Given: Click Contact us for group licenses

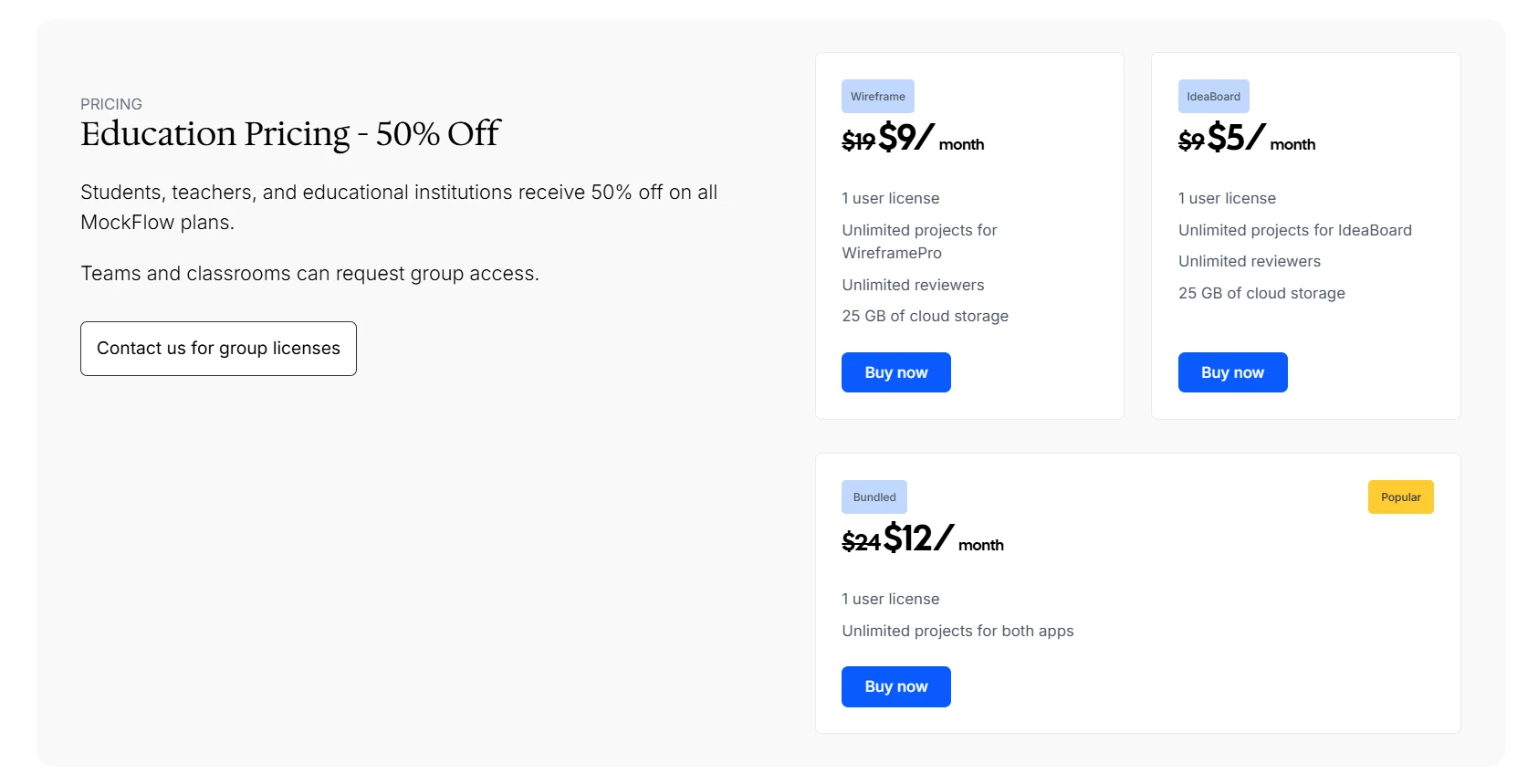Looking at the screenshot, I should point(218,348).
